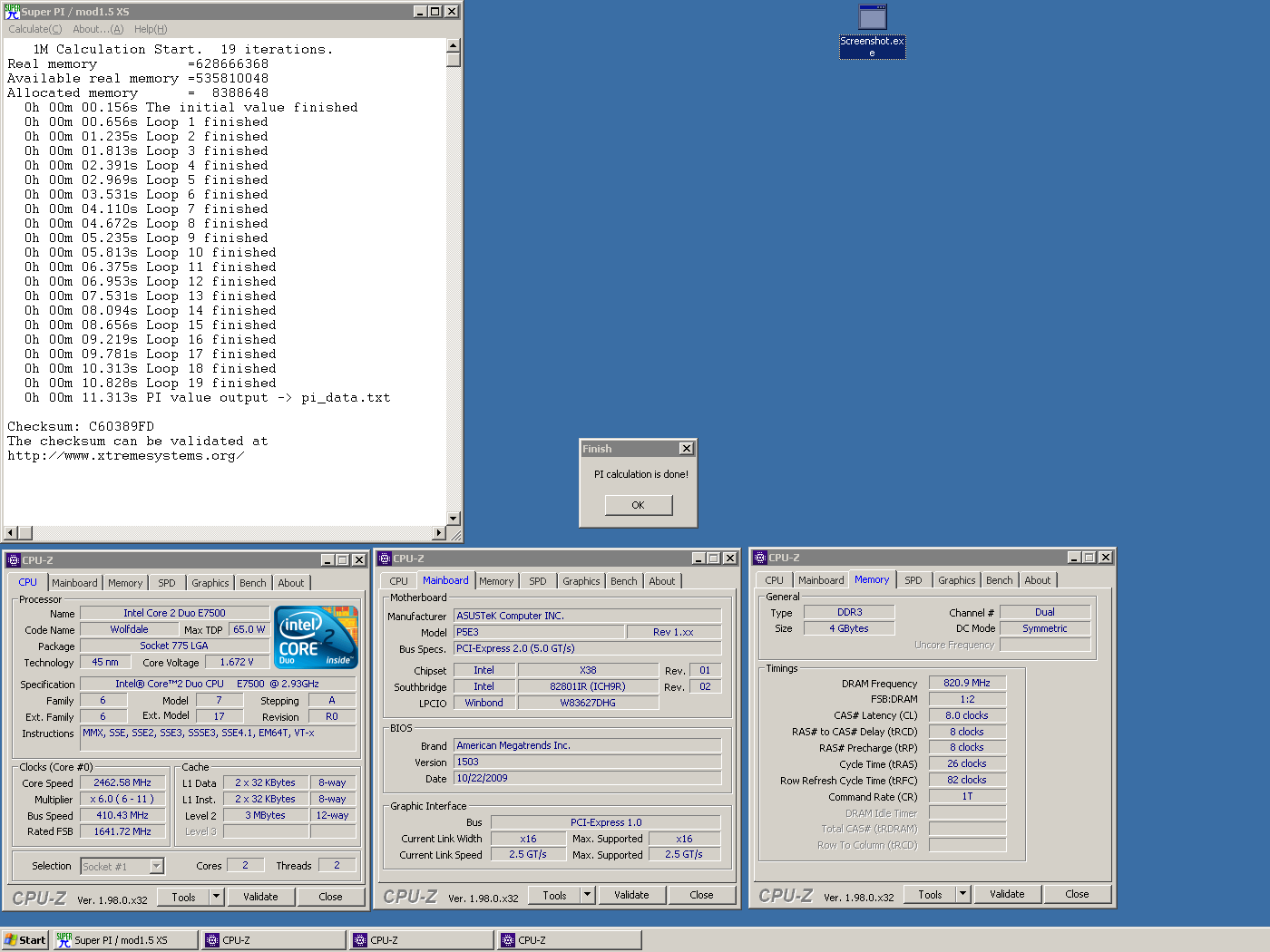
Task: Click the Core Voltage value 1.672 V
Action: click(x=237, y=662)
